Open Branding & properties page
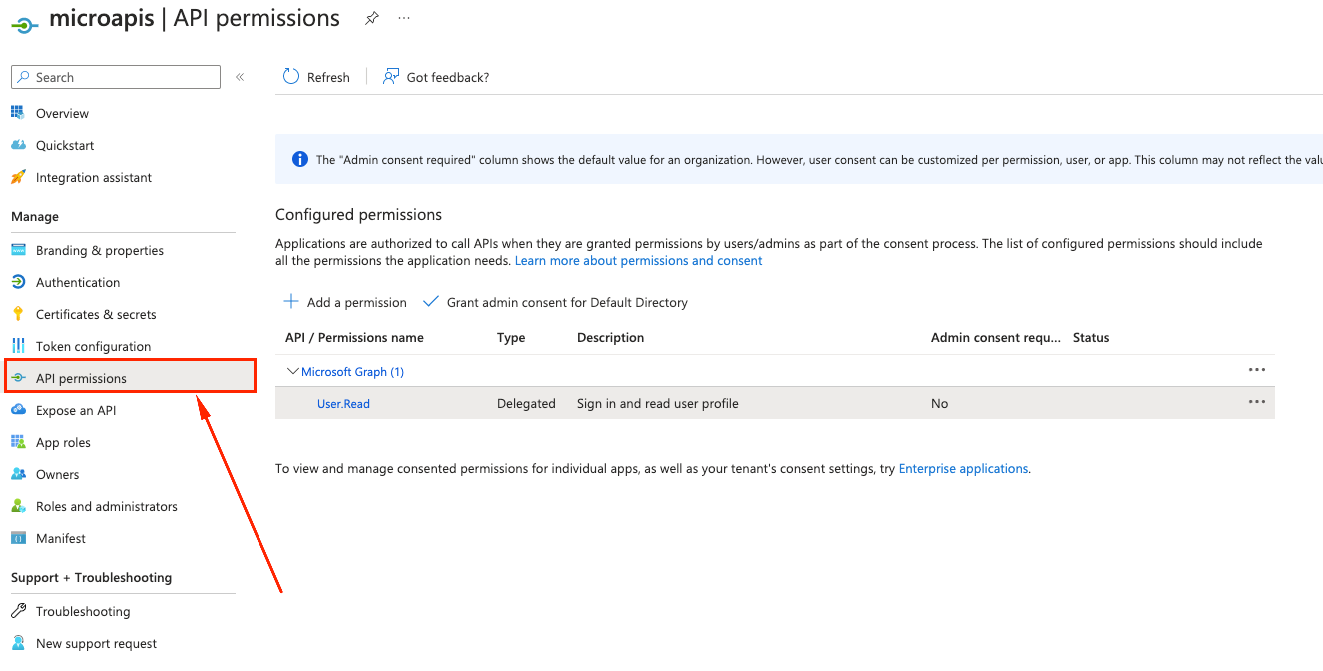 click(100, 250)
